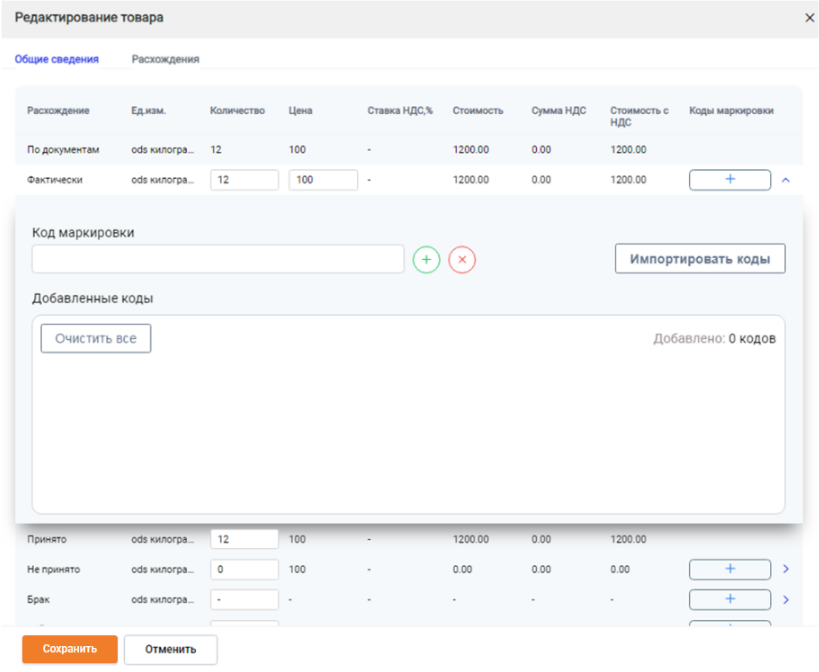Add marking codes for the Брак row
The image size is (819, 672).
[730, 599]
